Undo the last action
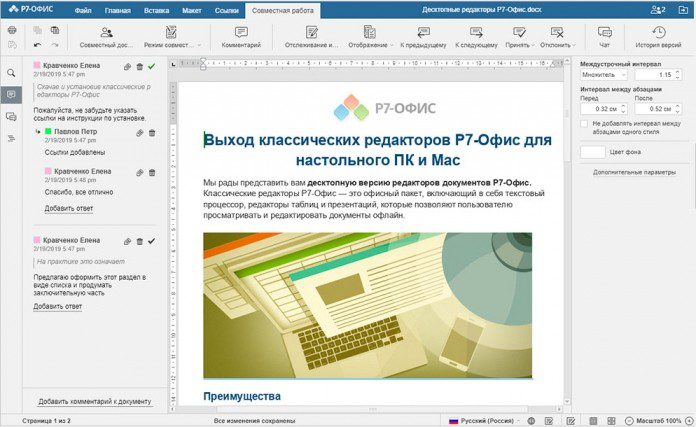 pos(37,45)
